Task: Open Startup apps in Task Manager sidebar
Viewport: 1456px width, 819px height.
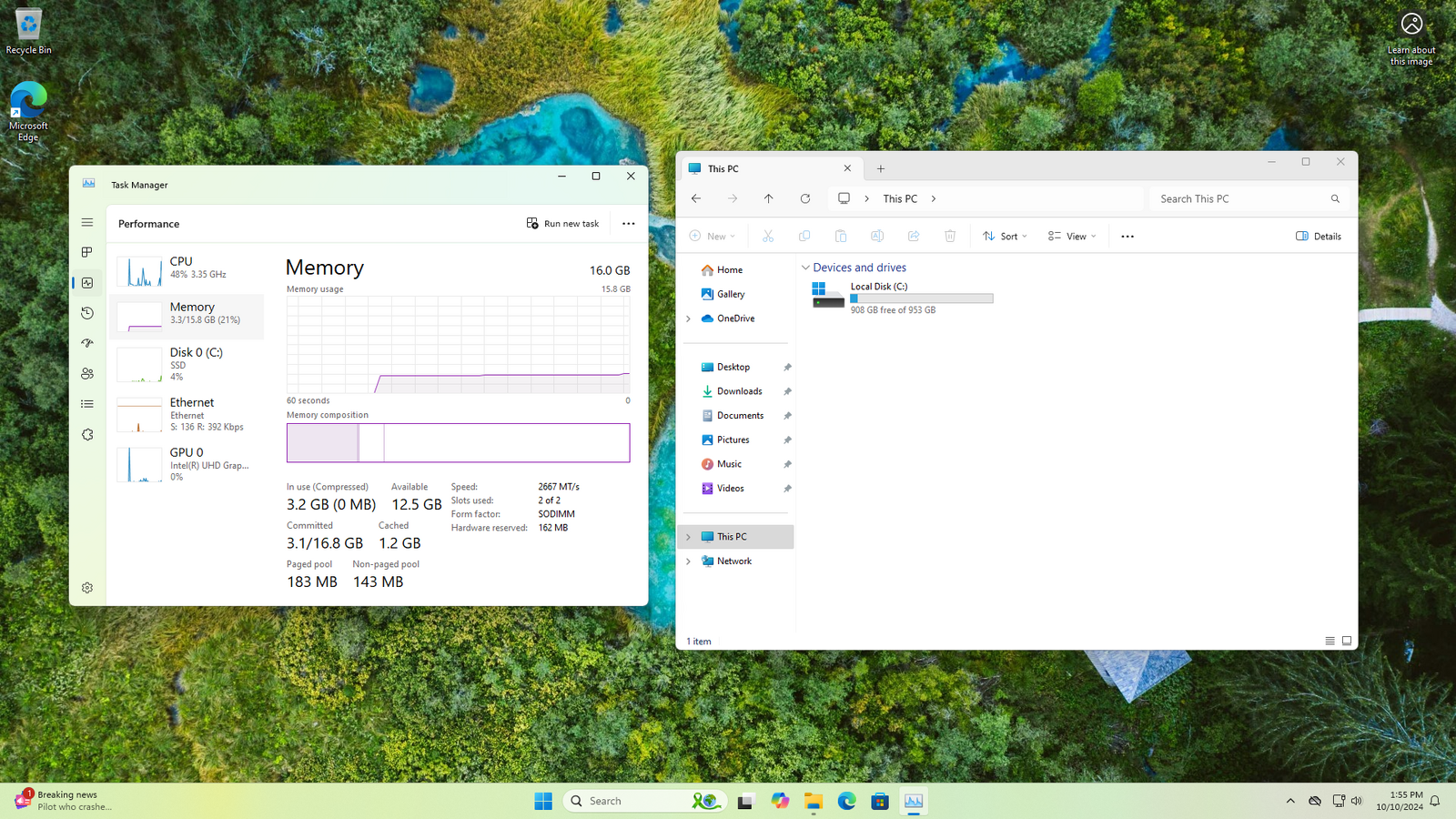Action: [87, 343]
